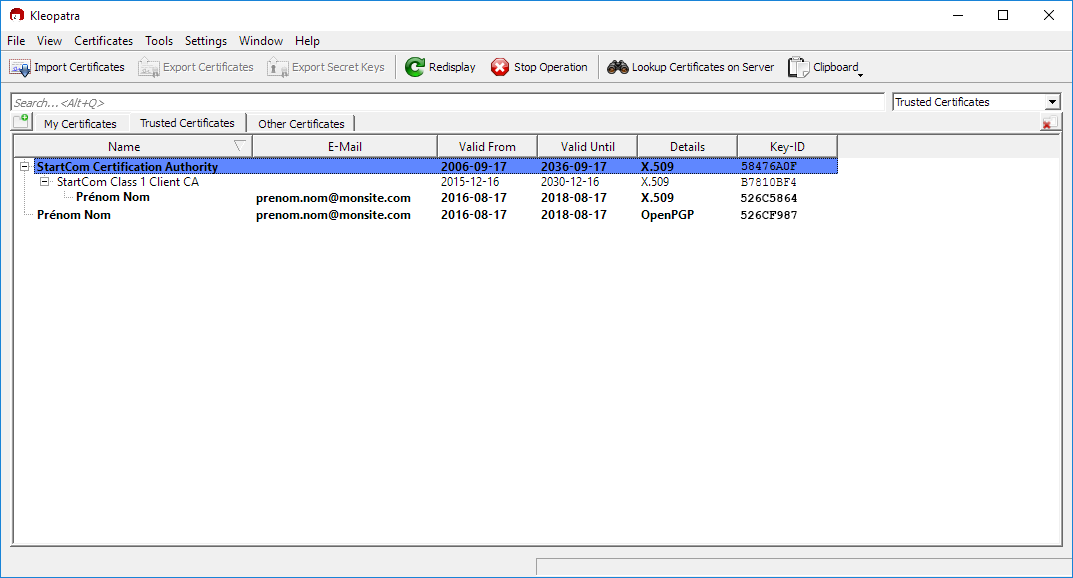Open the Clipboard toolbar menu
1073x578 pixels.
[x=825, y=67]
